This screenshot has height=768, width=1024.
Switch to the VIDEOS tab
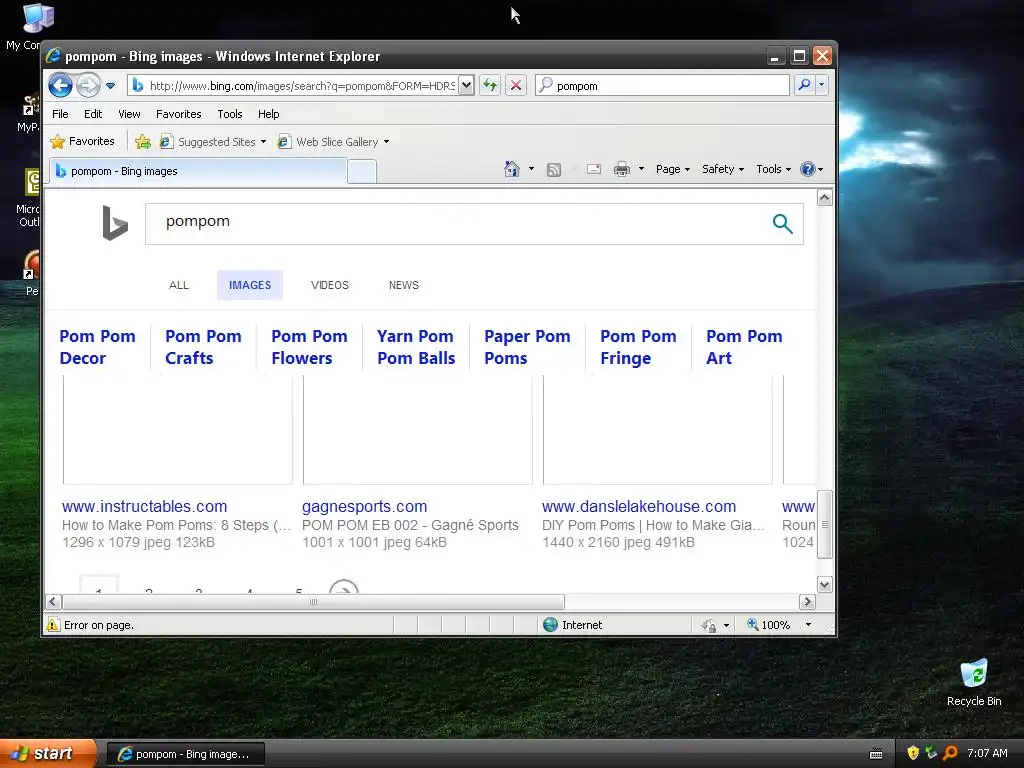point(330,285)
